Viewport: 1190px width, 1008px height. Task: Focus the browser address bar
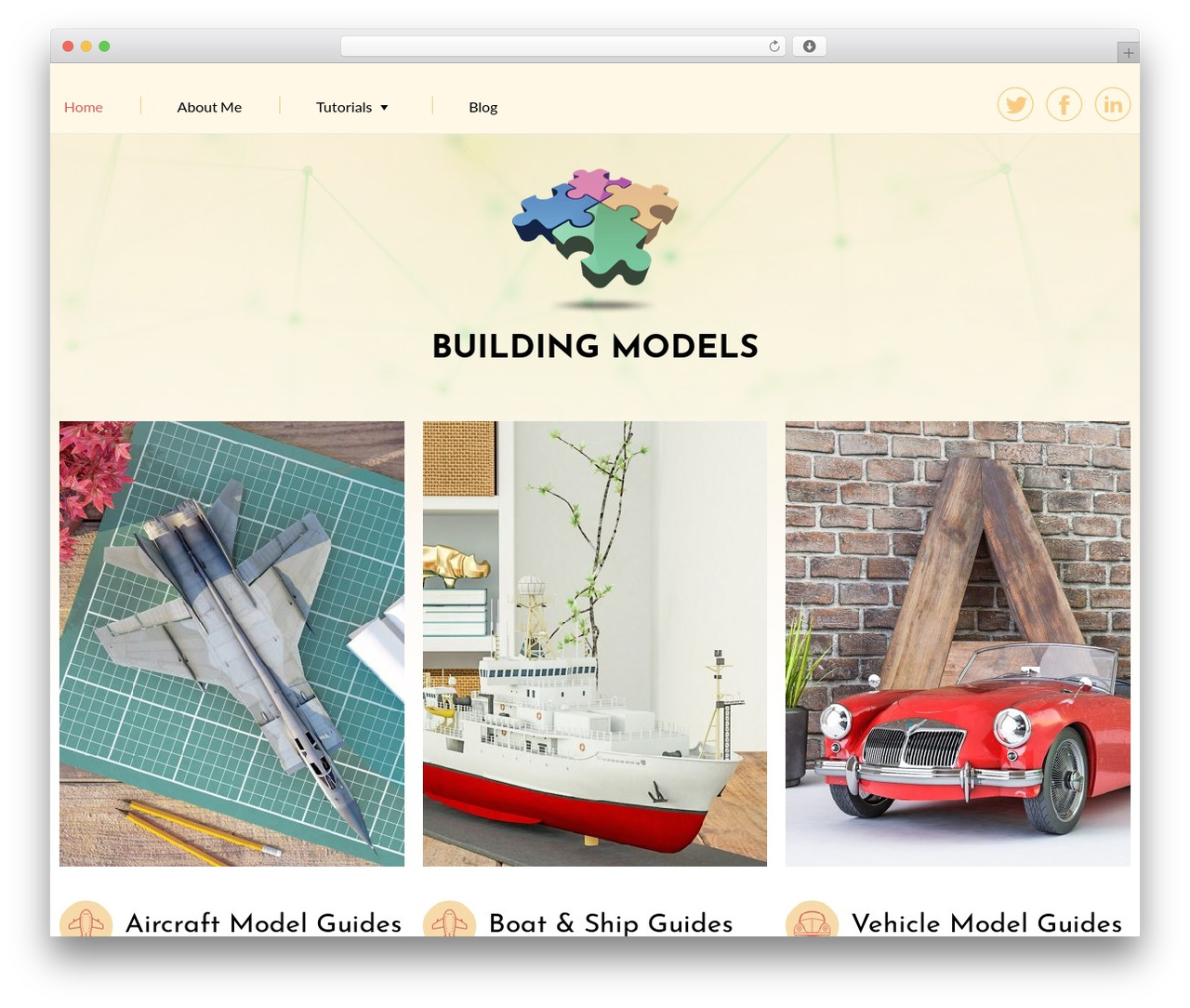tap(563, 46)
